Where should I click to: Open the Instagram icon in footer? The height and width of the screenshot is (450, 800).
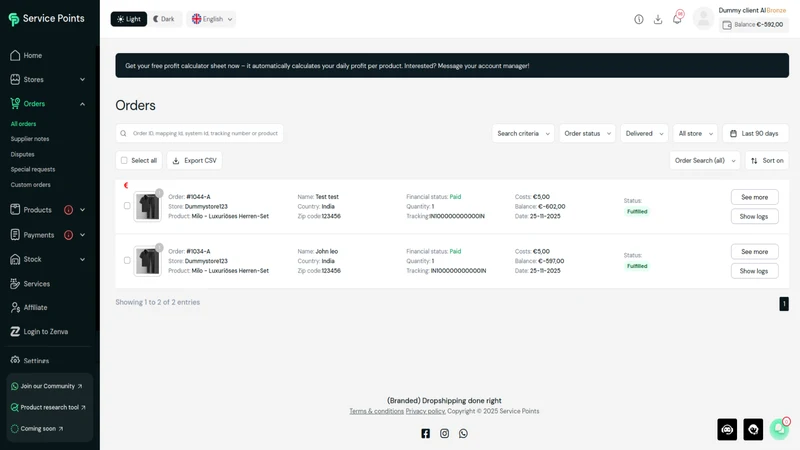pos(444,433)
